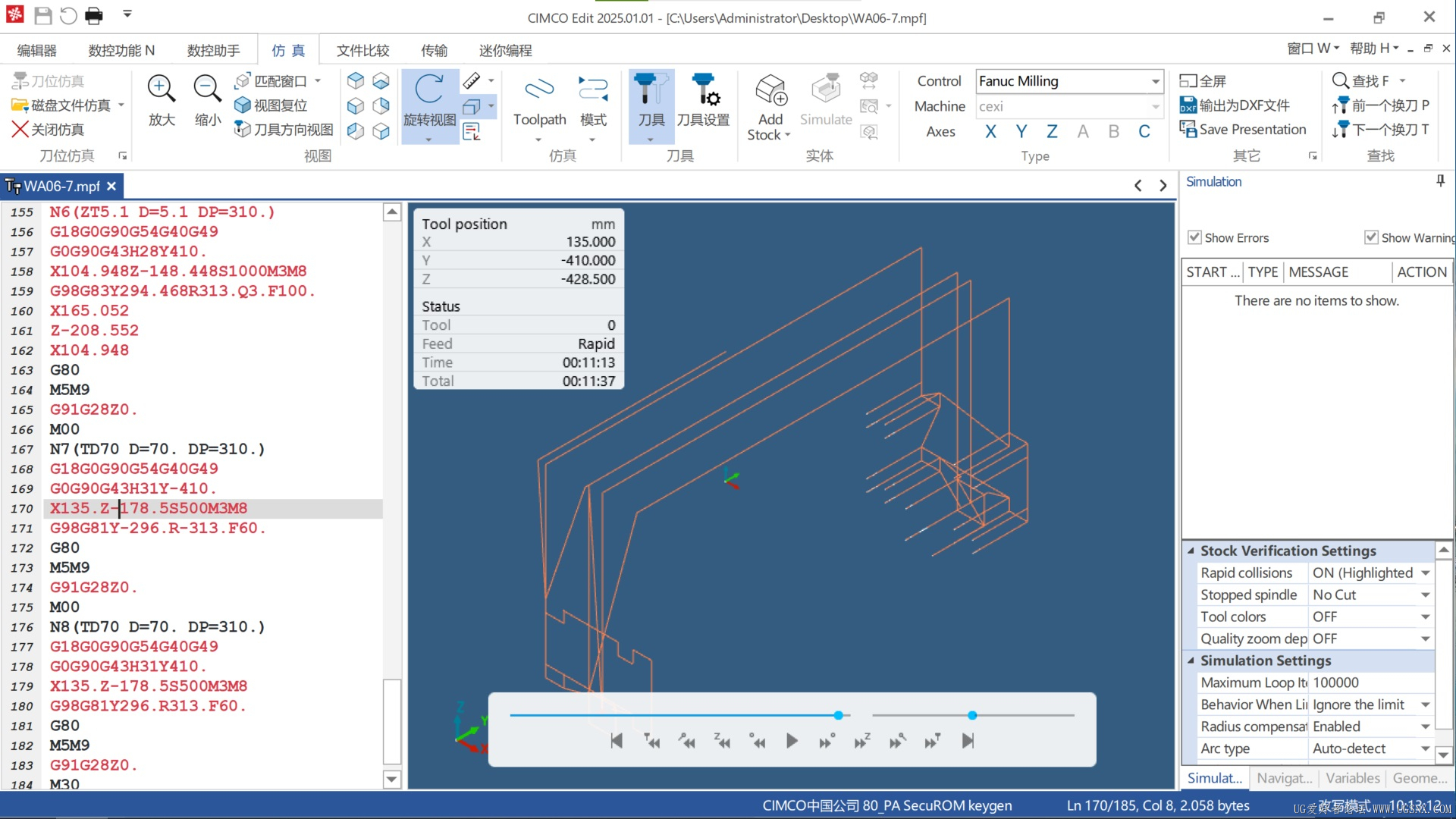Reset the view with 视图复位
This screenshot has width=1456, height=819.
click(x=271, y=105)
